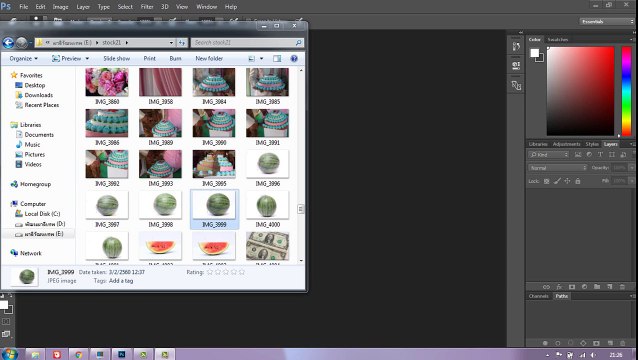Open the Window menu
Viewport: 638px width, 360px height.
point(207,7)
